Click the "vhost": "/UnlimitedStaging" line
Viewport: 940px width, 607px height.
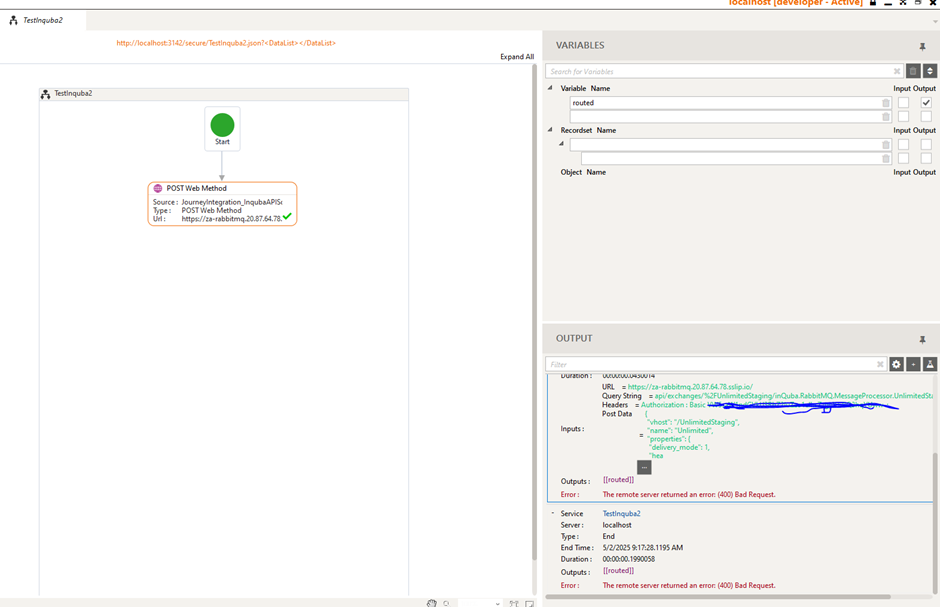[x=694, y=422]
